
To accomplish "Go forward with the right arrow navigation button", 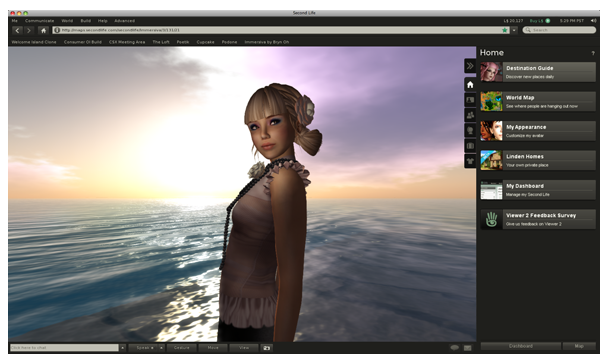I will click(x=29, y=30).
